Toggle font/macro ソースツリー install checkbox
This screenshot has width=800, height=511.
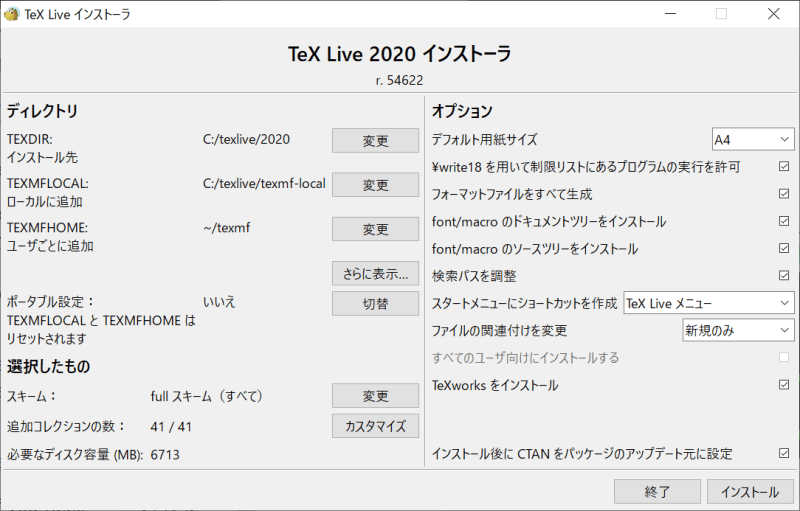[784, 248]
